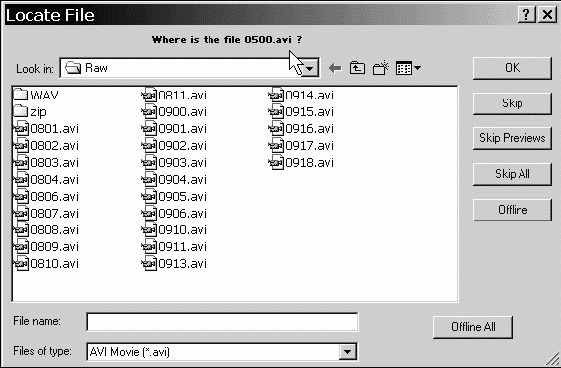561x368 pixels.
Task: Select the 0900.avi file icon
Action: [x=149, y=112]
